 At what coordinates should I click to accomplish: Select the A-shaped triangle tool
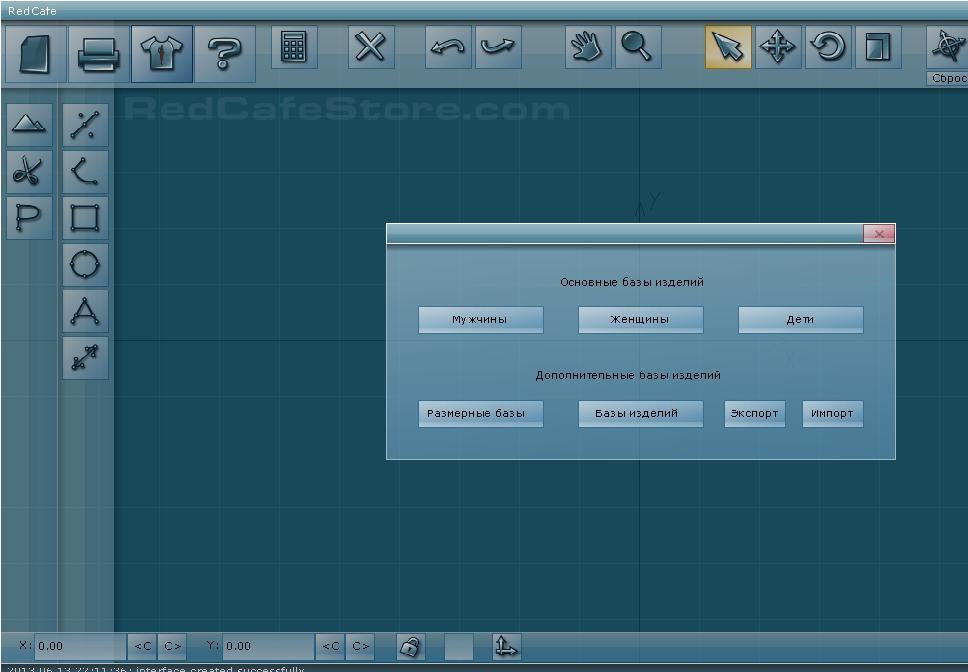(x=85, y=311)
